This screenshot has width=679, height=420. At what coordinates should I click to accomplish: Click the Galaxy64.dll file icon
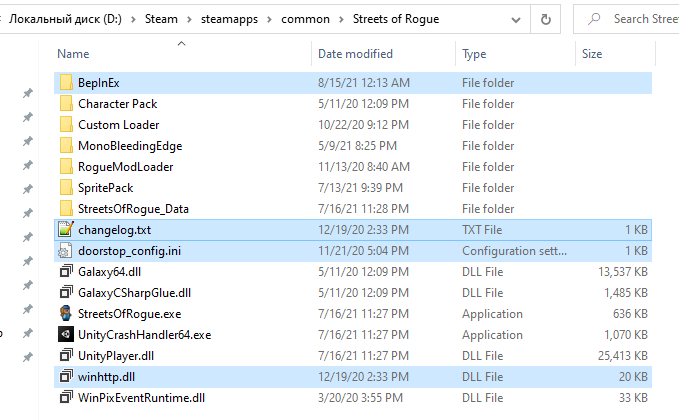[x=66, y=271]
